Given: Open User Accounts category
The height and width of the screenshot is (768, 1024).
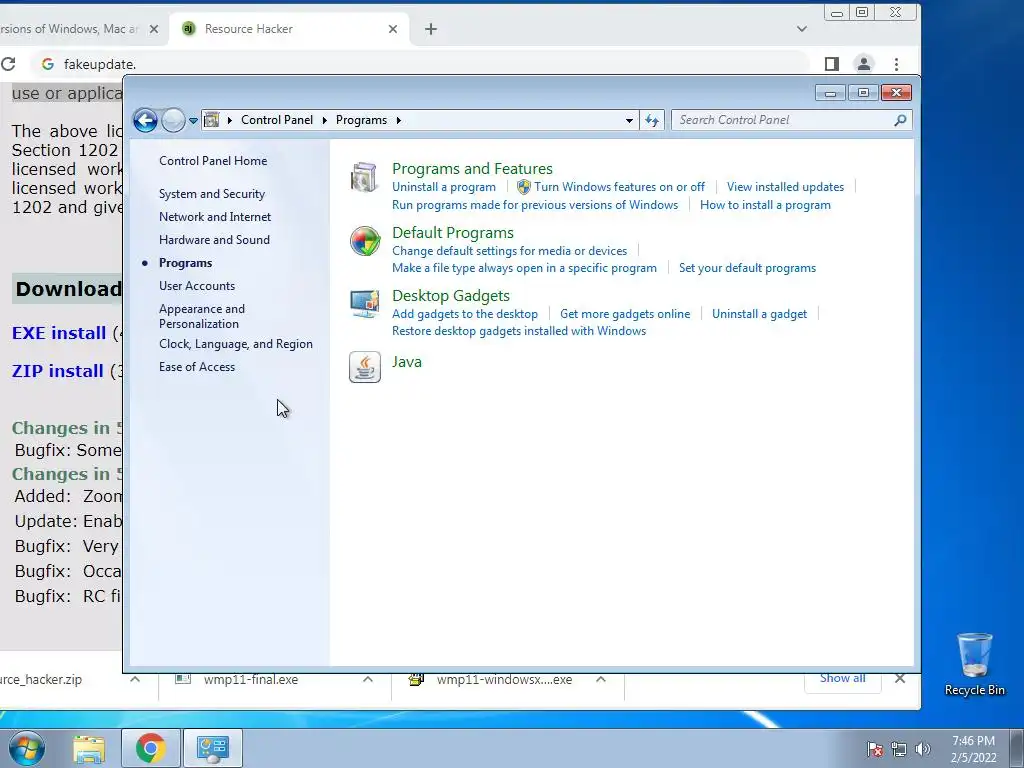Looking at the screenshot, I should (197, 286).
